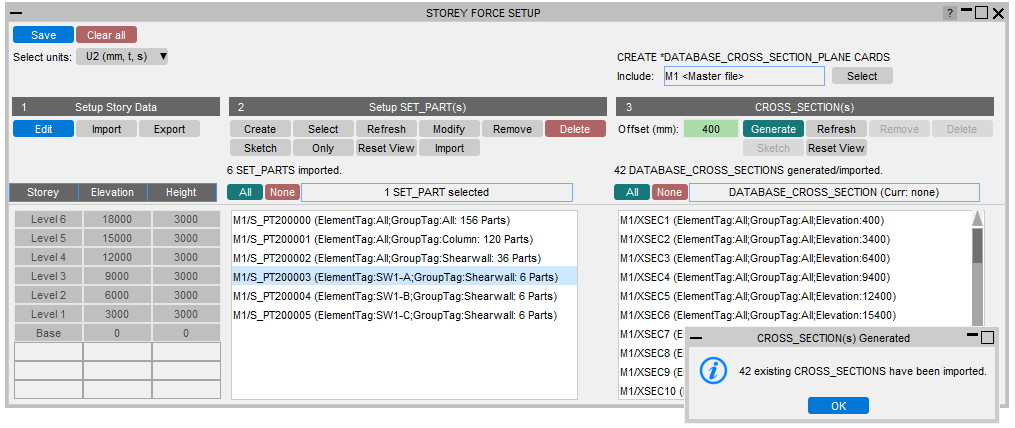Viewport: 1015px width, 428px height.
Task: Click the Storey column header
Action: coord(43,192)
